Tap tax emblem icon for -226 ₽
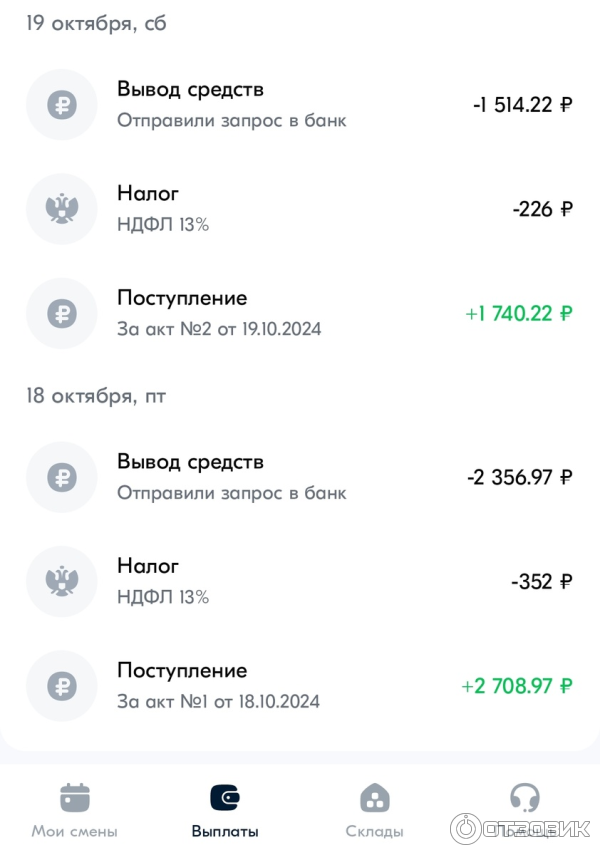The width and height of the screenshot is (600, 855). click(x=62, y=209)
